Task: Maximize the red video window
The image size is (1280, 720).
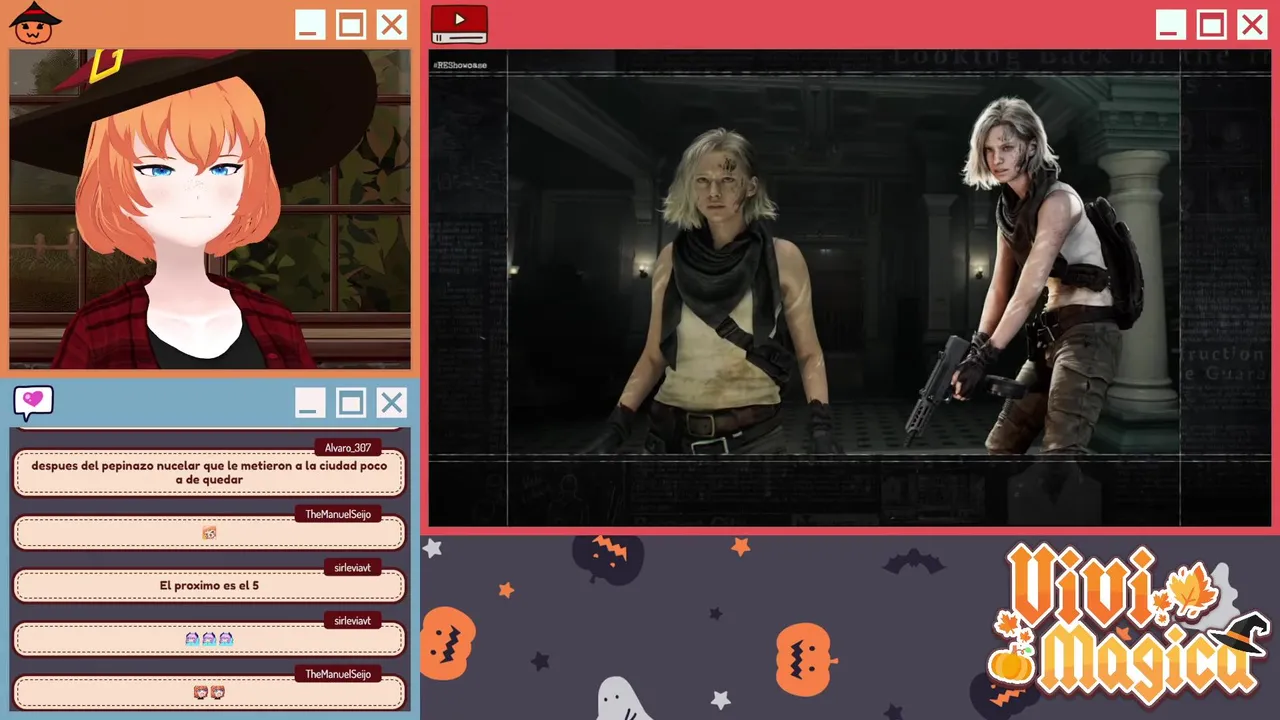Action: 1211,25
